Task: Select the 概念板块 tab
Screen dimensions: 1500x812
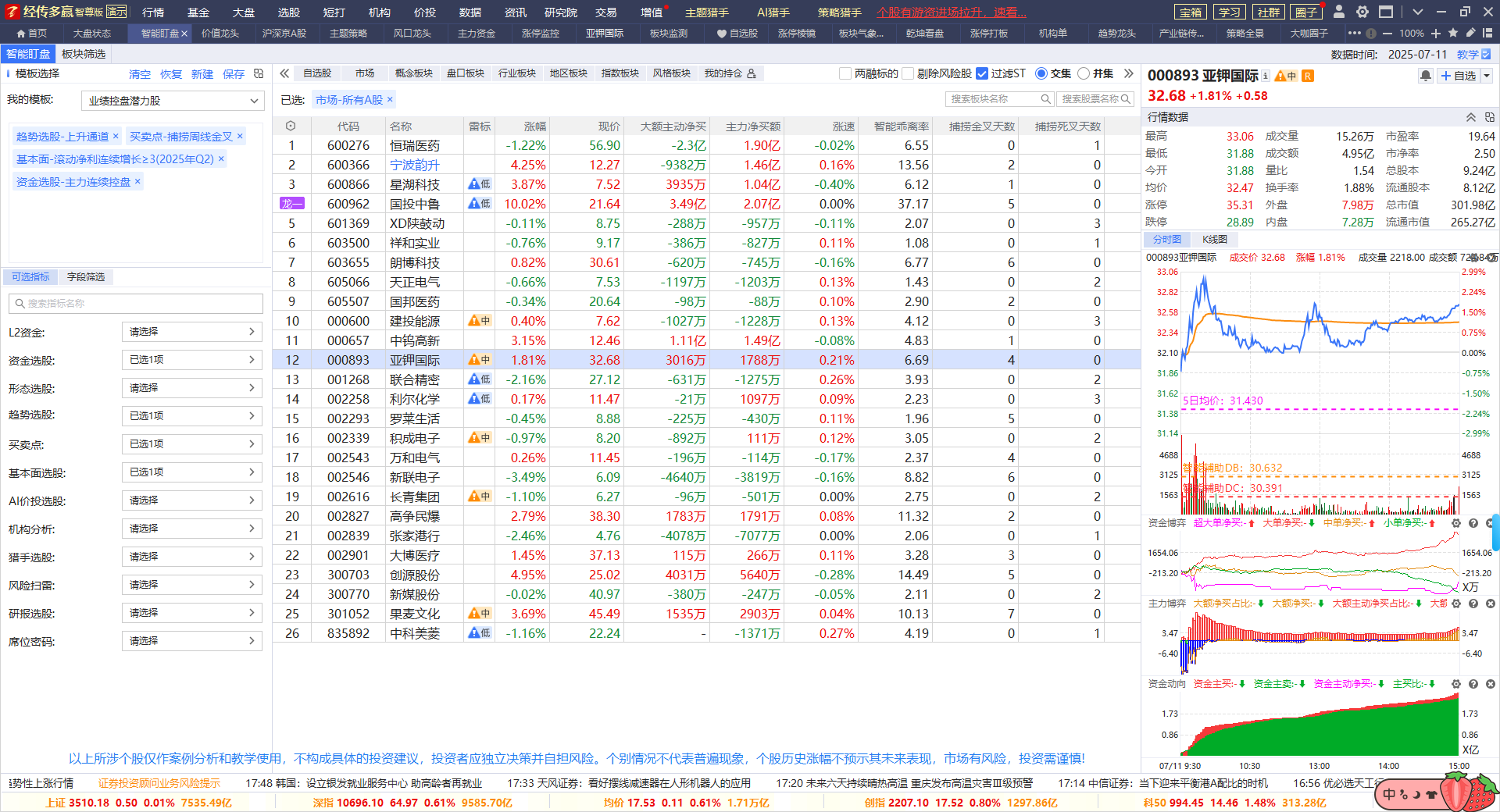Action: 414,73
